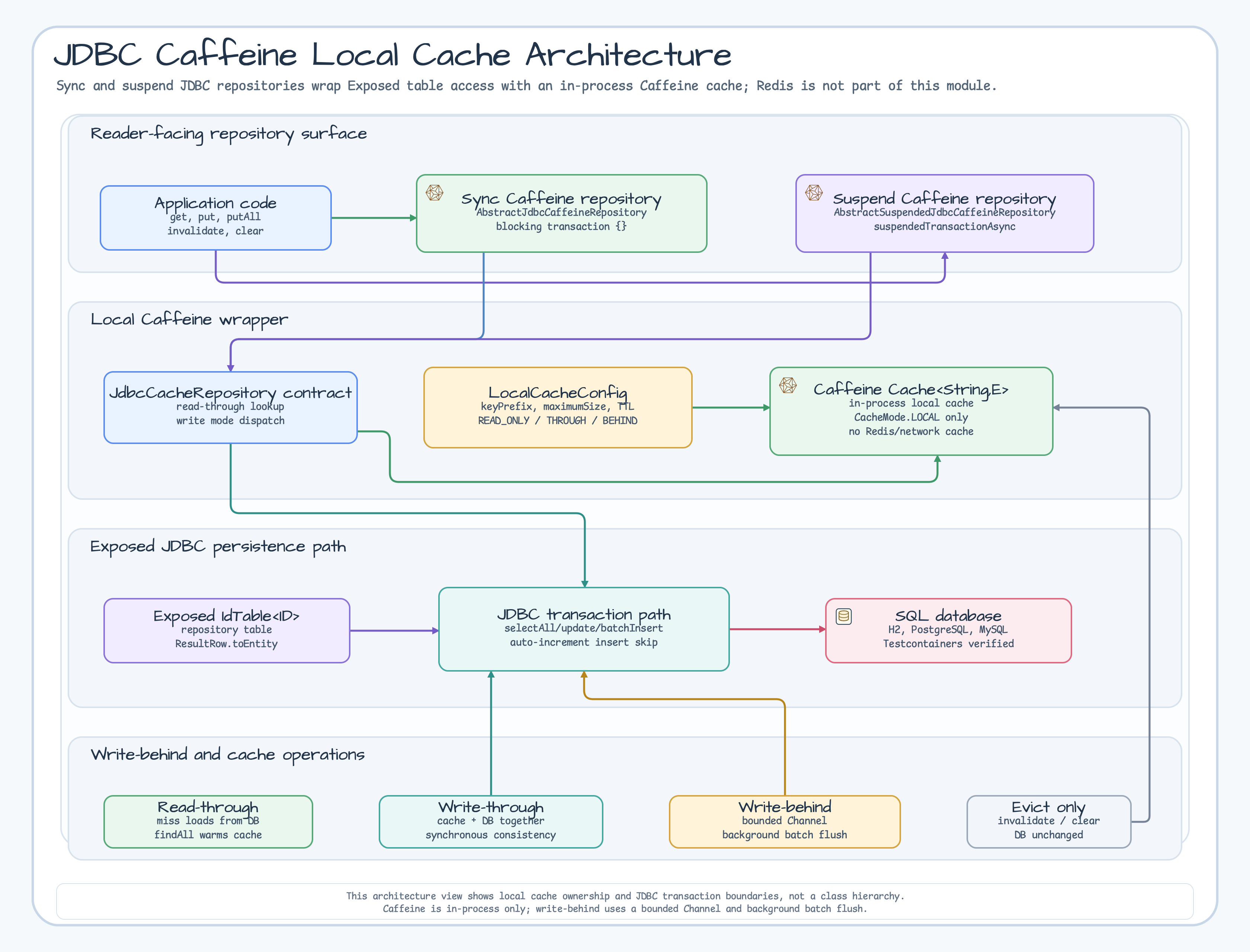Click the 'AbstractJdbcCaffeineRepository' class name text

pos(561,212)
